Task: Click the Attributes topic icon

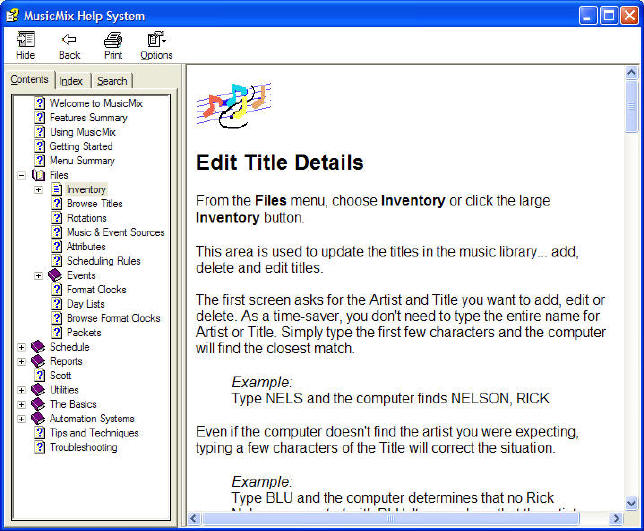Action: (57, 246)
